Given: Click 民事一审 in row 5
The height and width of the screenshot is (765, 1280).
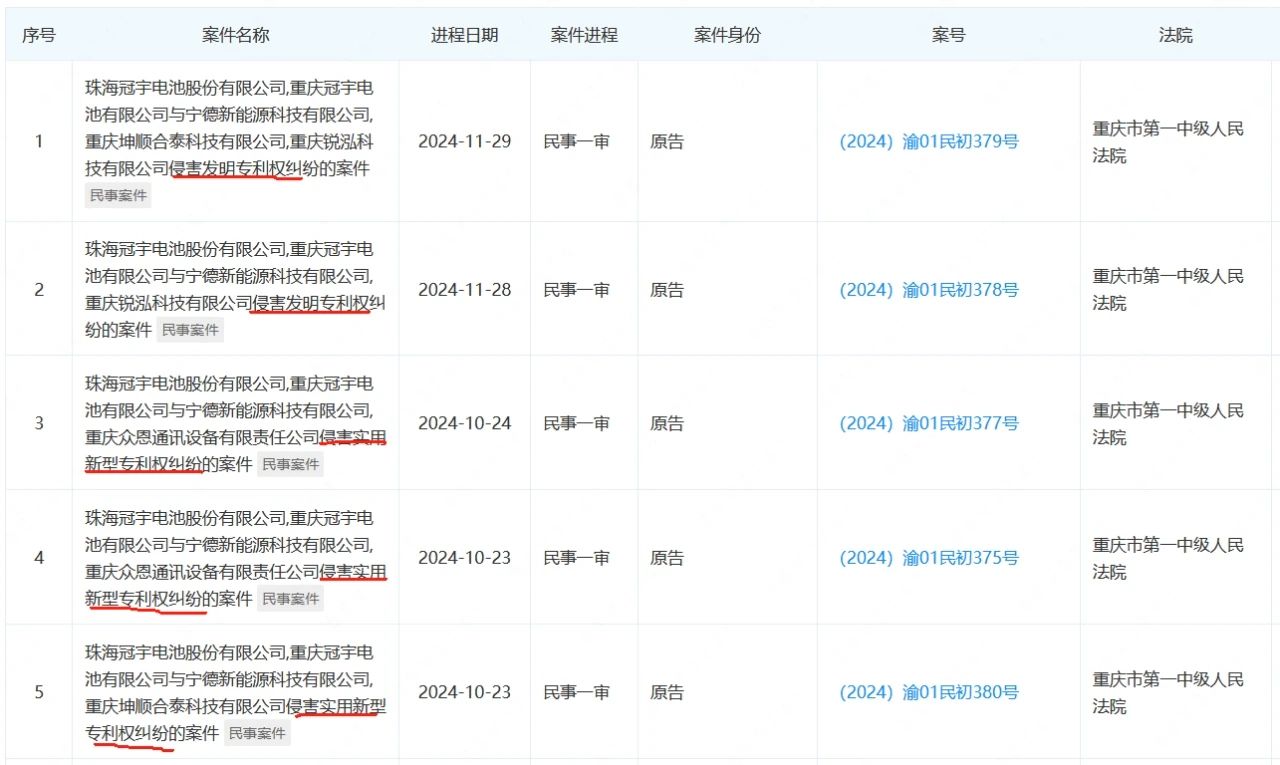Looking at the screenshot, I should 577,692.
